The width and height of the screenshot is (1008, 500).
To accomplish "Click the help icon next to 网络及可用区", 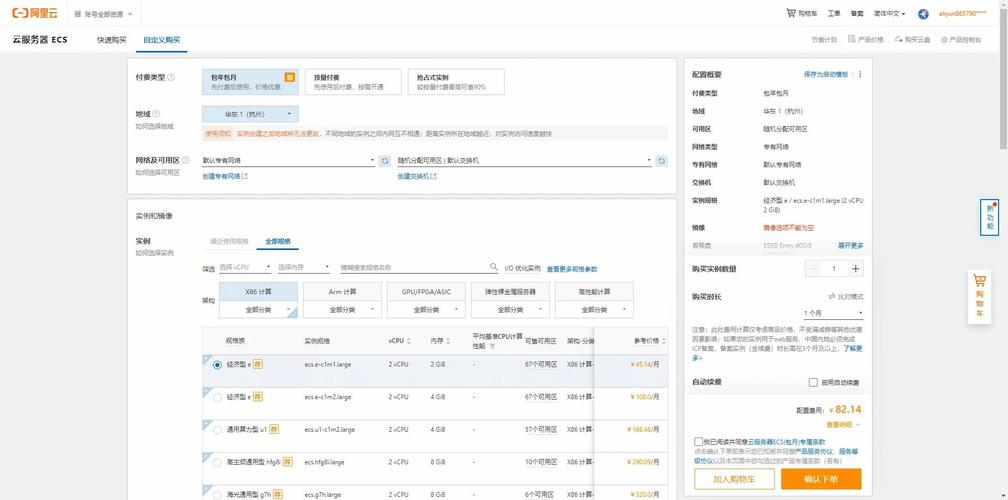I will pyautogui.click(x=186, y=160).
